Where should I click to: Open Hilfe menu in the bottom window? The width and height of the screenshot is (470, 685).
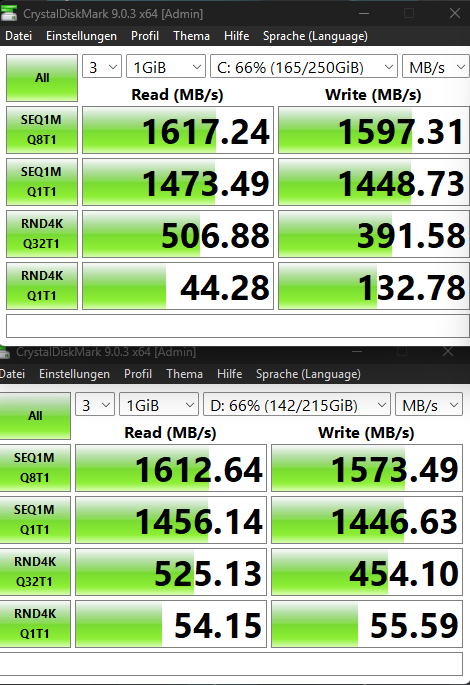coord(229,374)
